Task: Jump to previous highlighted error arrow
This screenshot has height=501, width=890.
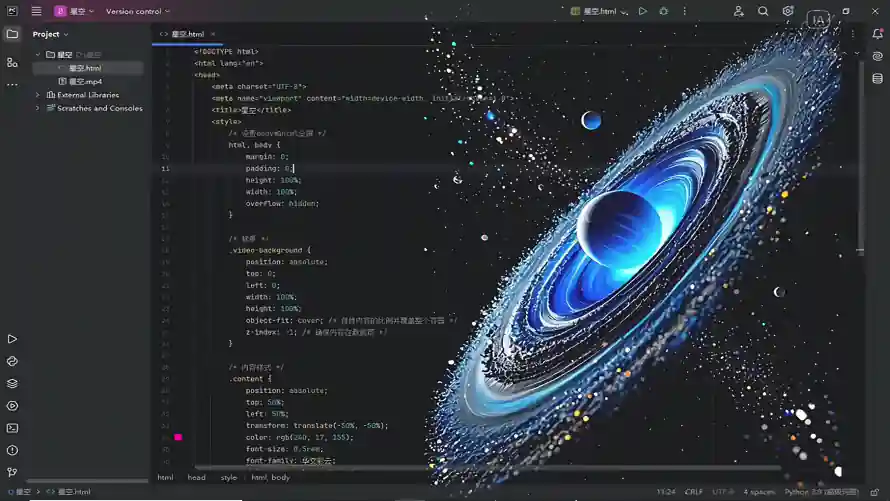Action: [x=844, y=53]
